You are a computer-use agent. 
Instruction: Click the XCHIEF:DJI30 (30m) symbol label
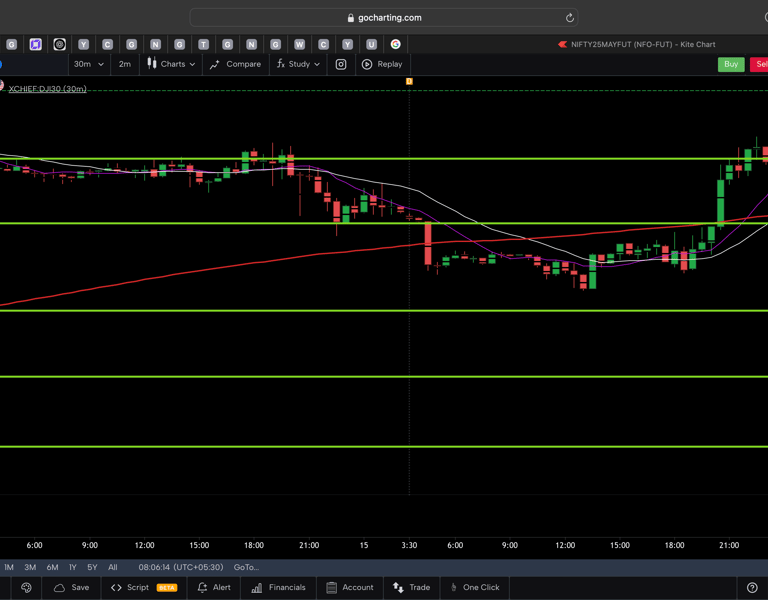click(48, 89)
